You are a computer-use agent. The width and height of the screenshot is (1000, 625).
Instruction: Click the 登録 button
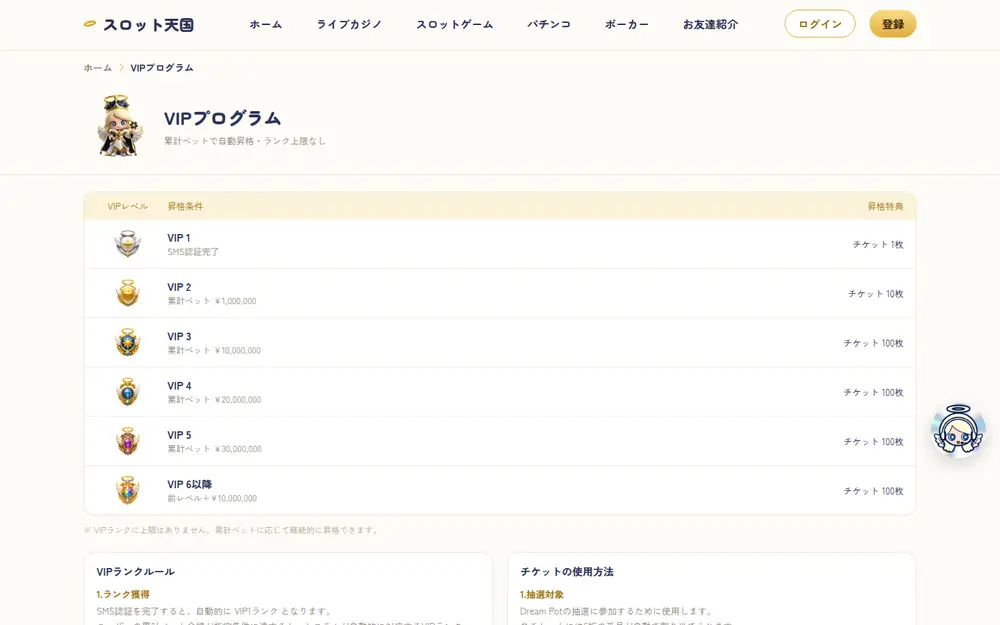[893, 24]
